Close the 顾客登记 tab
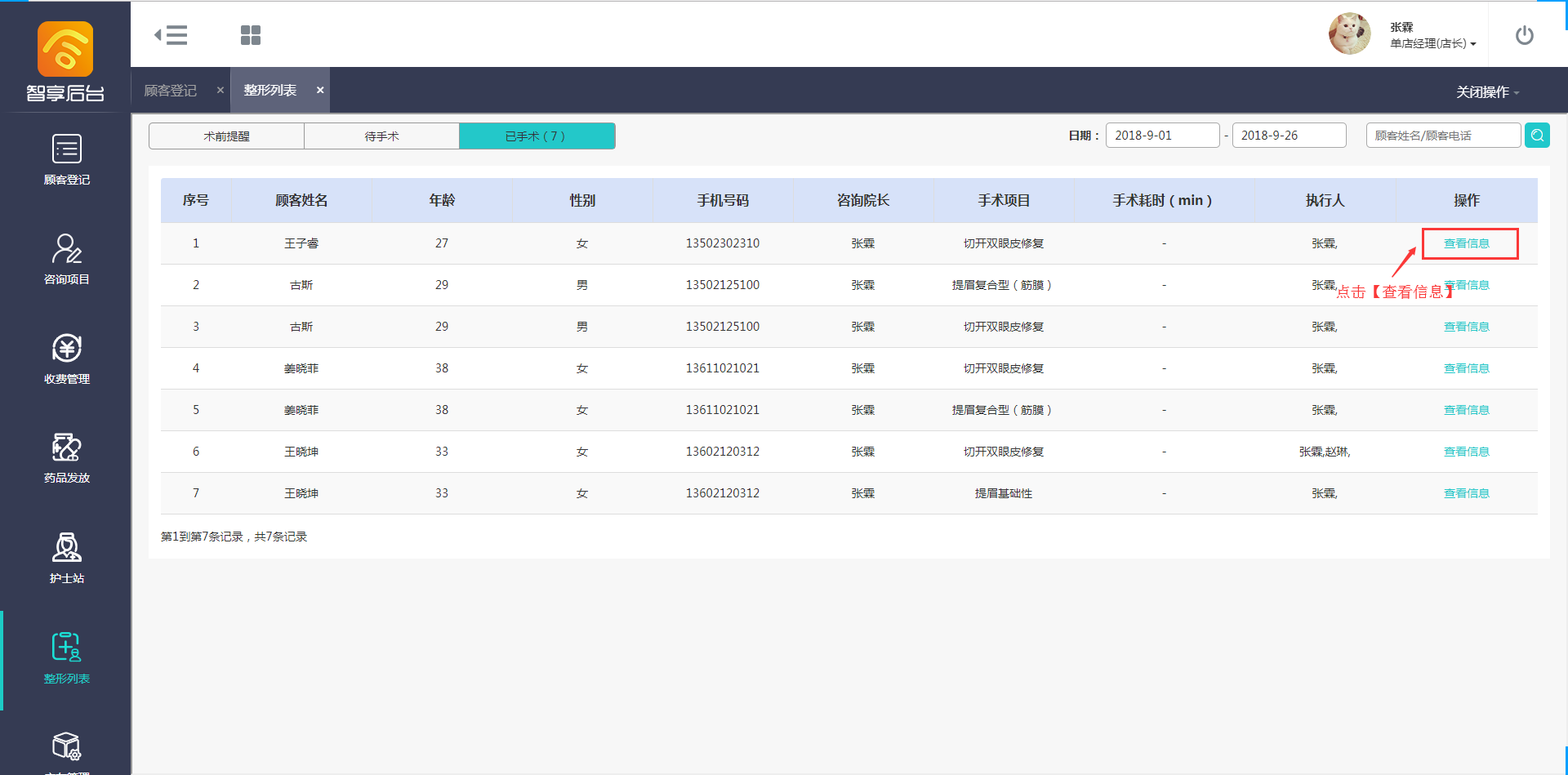1568x775 pixels. (x=220, y=90)
